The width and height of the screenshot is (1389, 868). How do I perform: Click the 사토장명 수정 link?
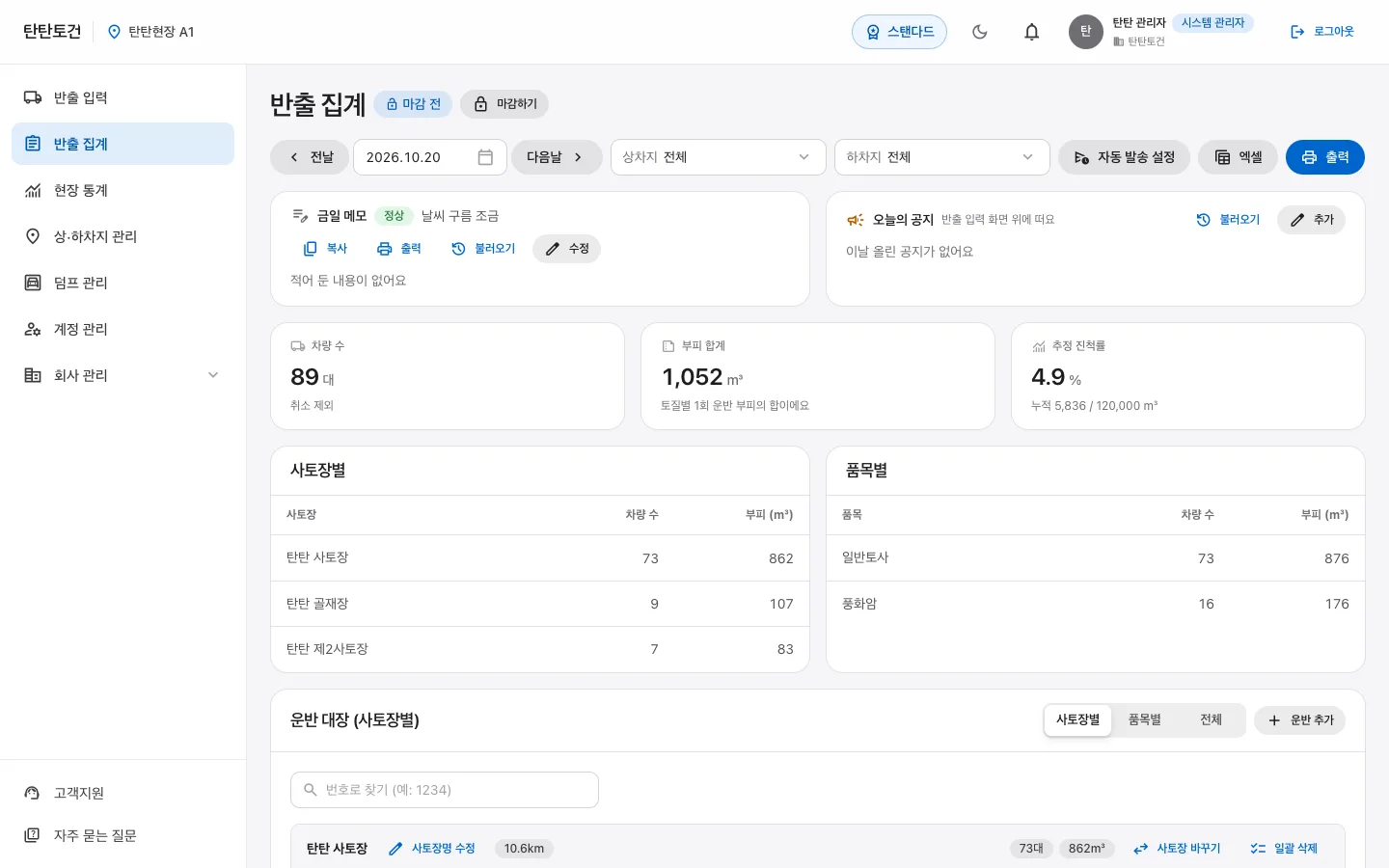coord(432,849)
